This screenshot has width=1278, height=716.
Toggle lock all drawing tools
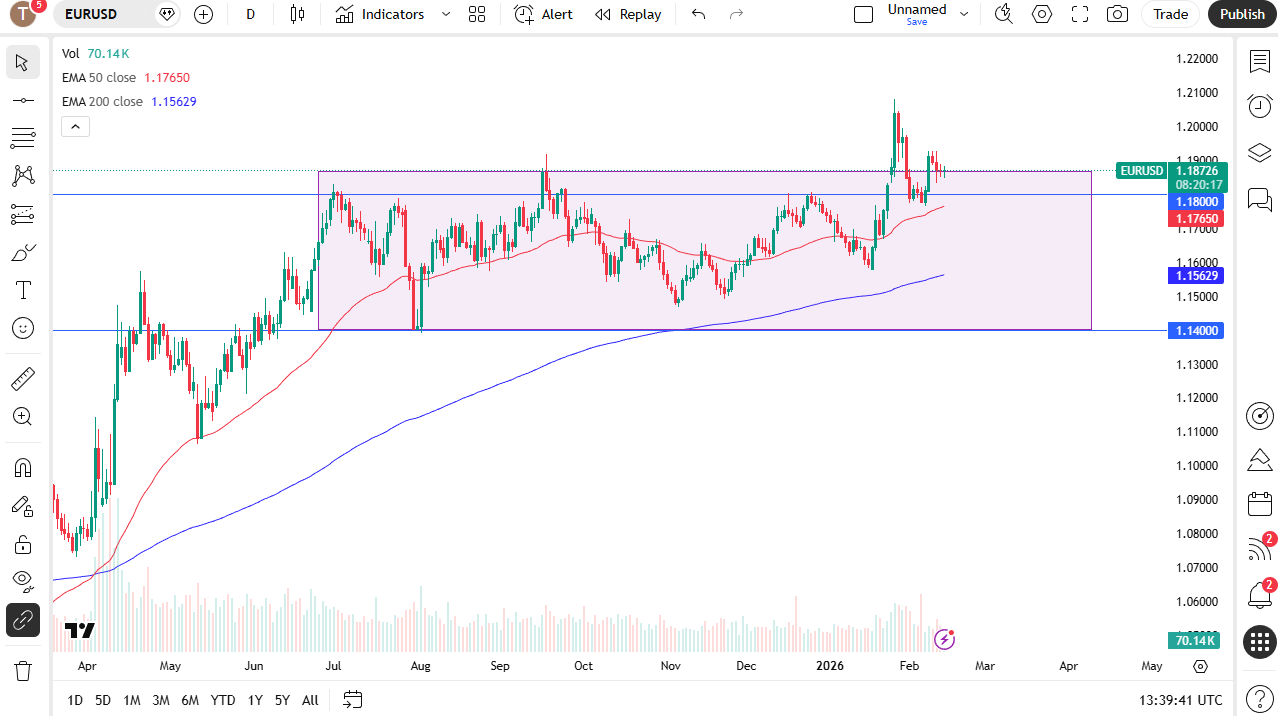point(23,544)
